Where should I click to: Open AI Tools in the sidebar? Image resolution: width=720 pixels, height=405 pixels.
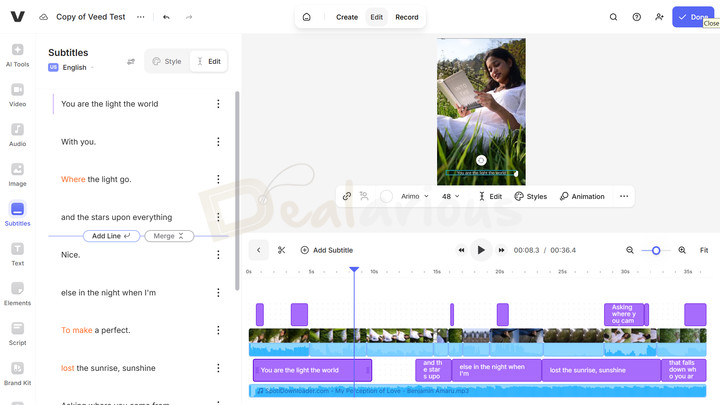tap(17, 55)
